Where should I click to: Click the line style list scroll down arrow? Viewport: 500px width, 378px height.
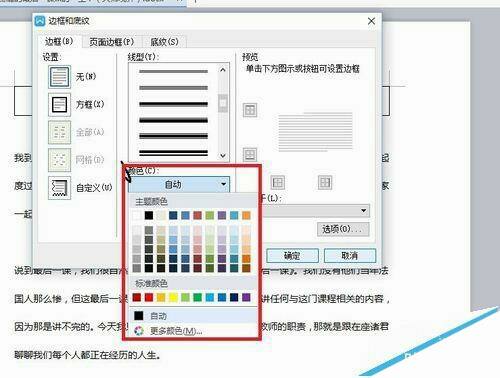223,155
